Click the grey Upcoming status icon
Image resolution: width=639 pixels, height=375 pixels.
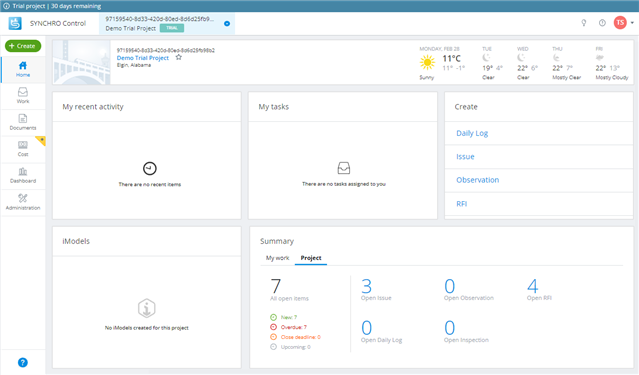(273, 347)
